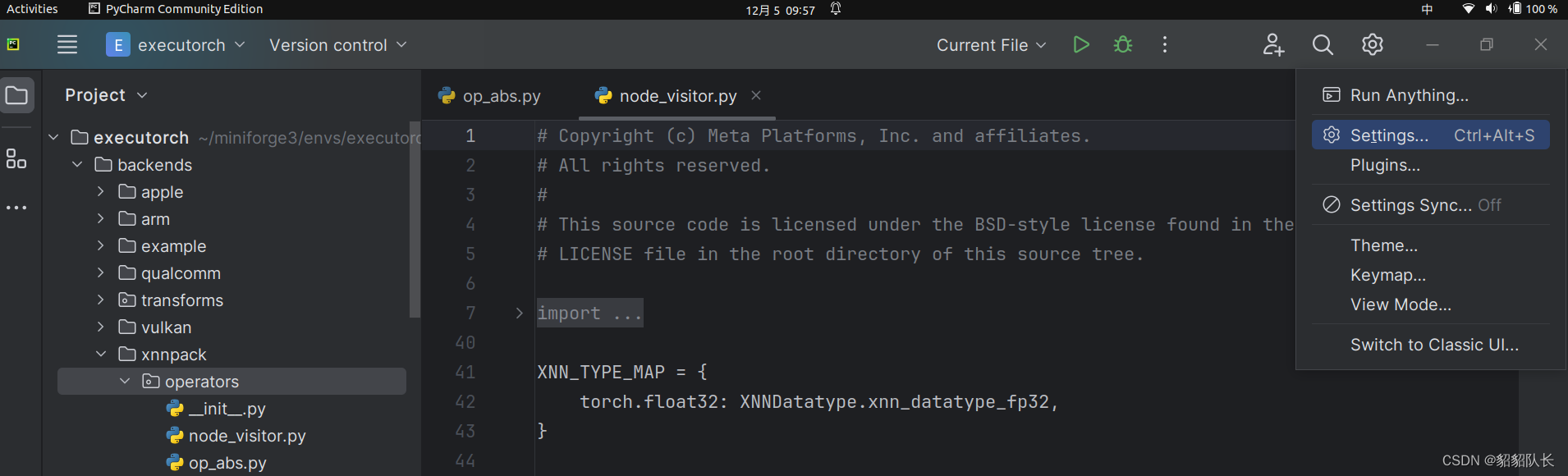Click the project tree vertical scrollbar
This screenshot has height=476, width=1568.
point(415,217)
